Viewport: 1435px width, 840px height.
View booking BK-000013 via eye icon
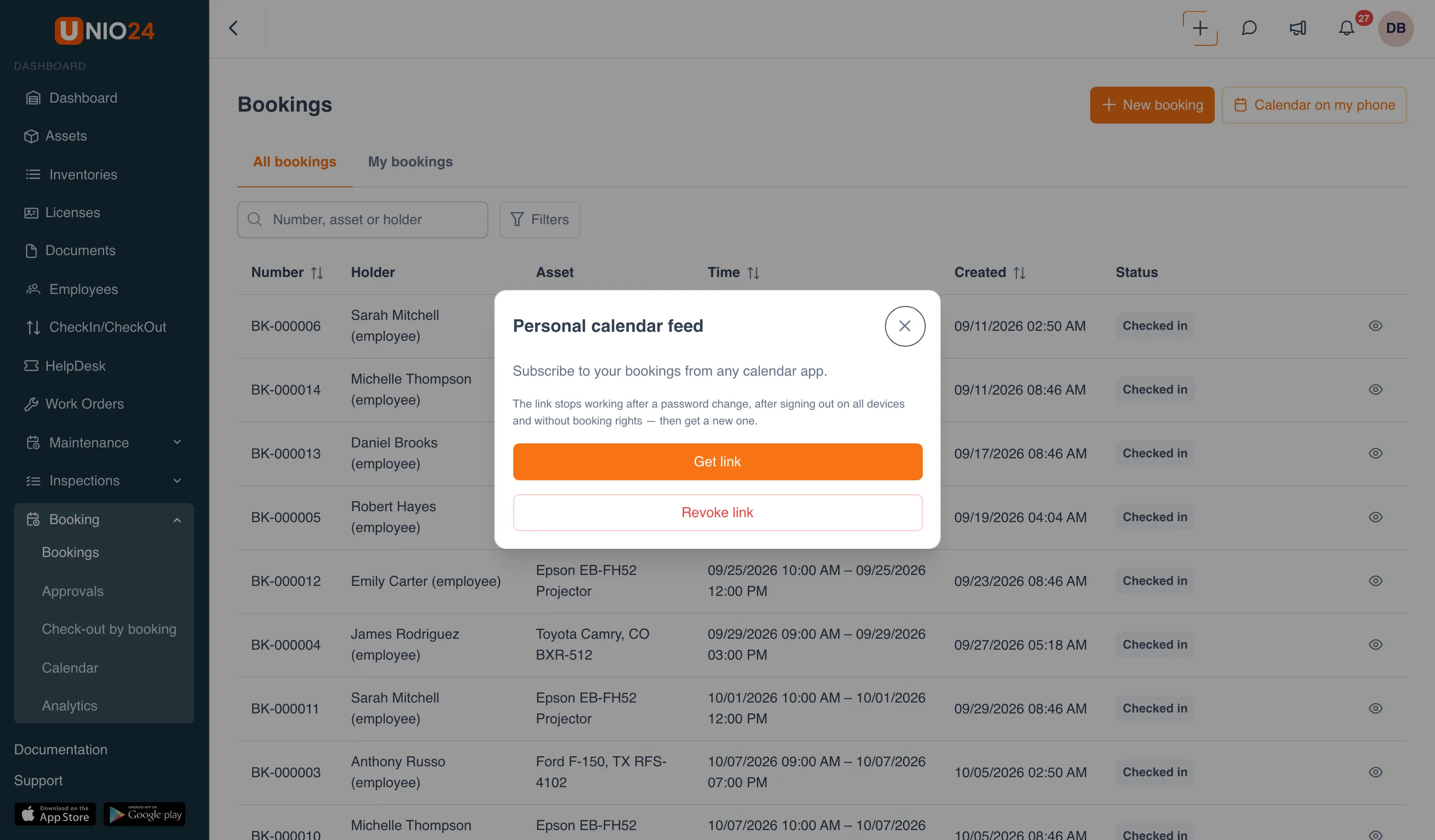[1375, 454]
